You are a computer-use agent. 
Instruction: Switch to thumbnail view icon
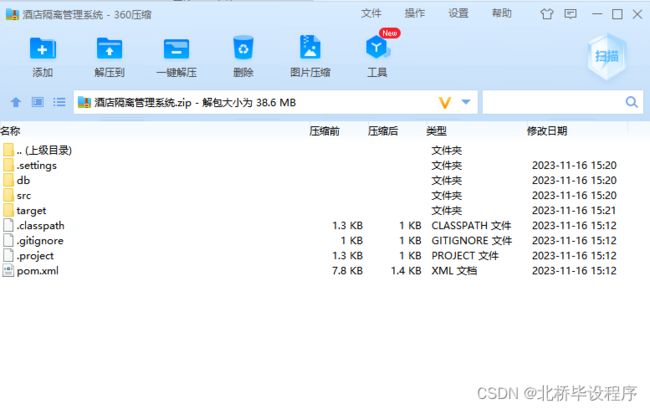(38, 102)
